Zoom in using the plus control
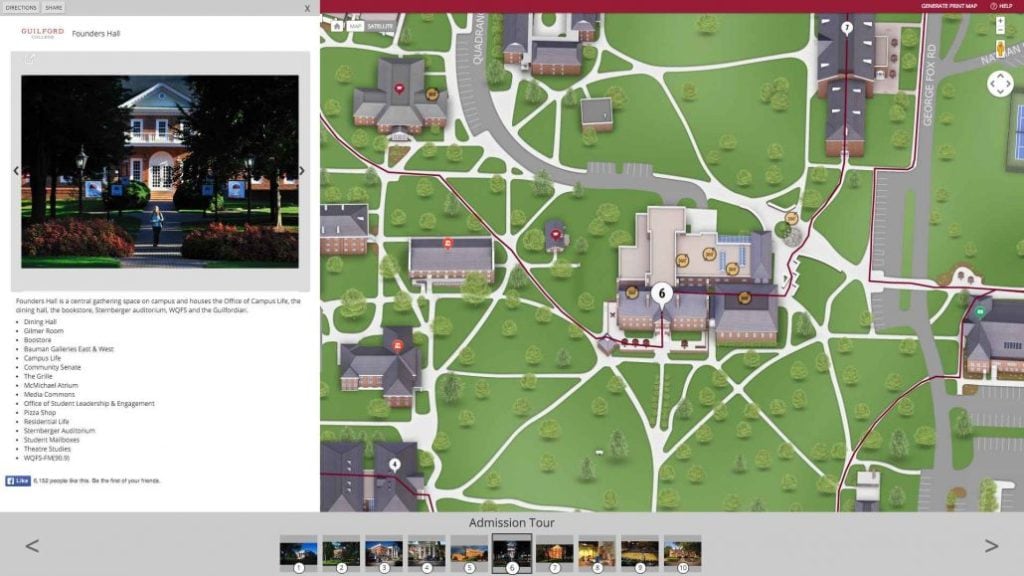This screenshot has height=576, width=1024. click(998, 20)
